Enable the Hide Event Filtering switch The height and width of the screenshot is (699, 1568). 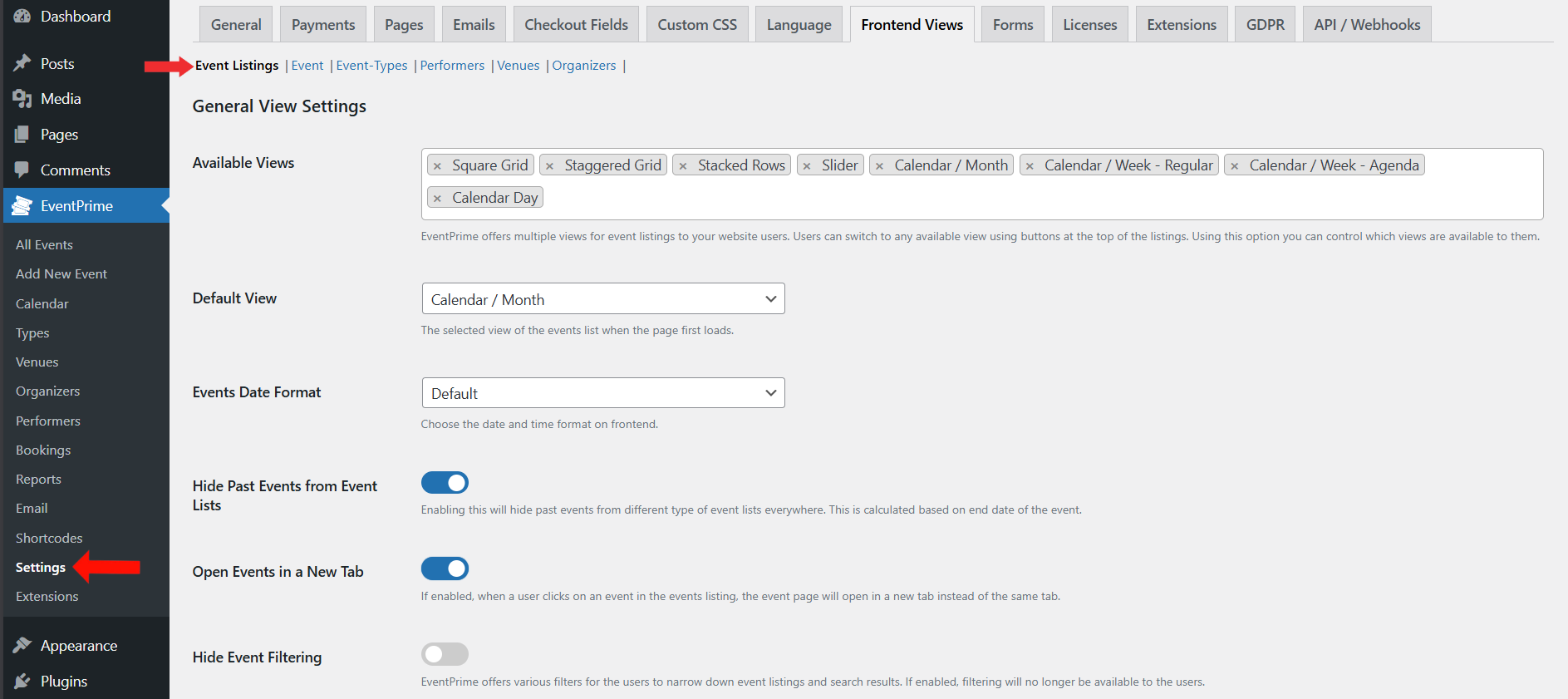pyautogui.click(x=445, y=655)
